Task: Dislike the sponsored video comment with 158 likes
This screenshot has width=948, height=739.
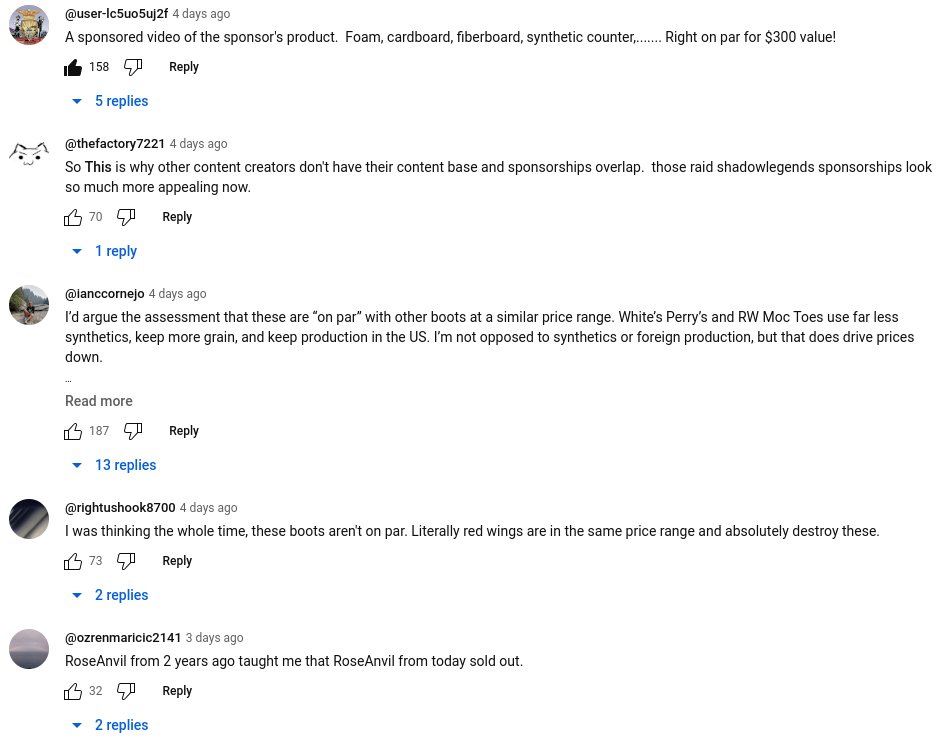Action: point(133,67)
